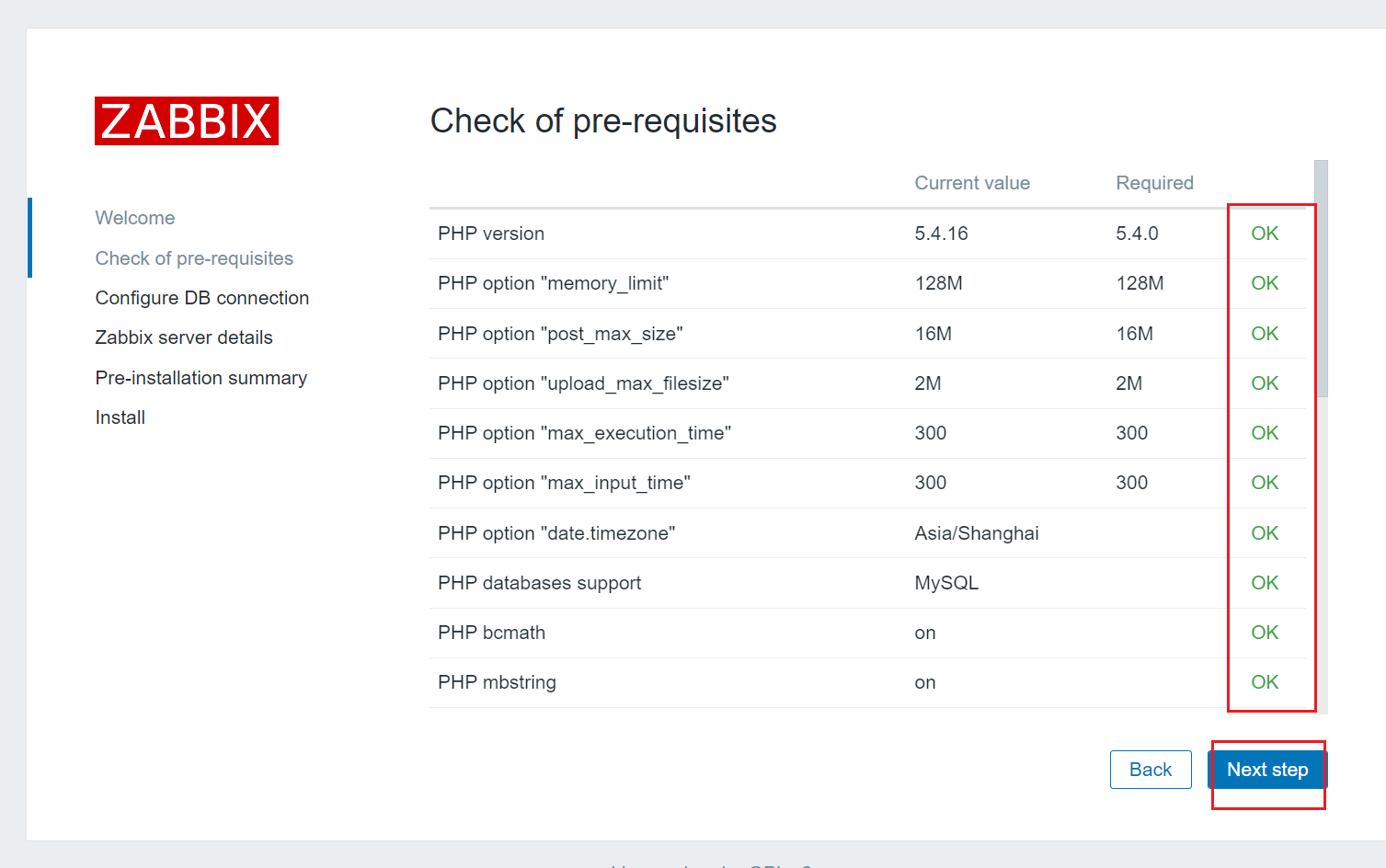Click the pre-requisites table scrollbar thumb
This screenshot has width=1386, height=868.
(x=1322, y=279)
